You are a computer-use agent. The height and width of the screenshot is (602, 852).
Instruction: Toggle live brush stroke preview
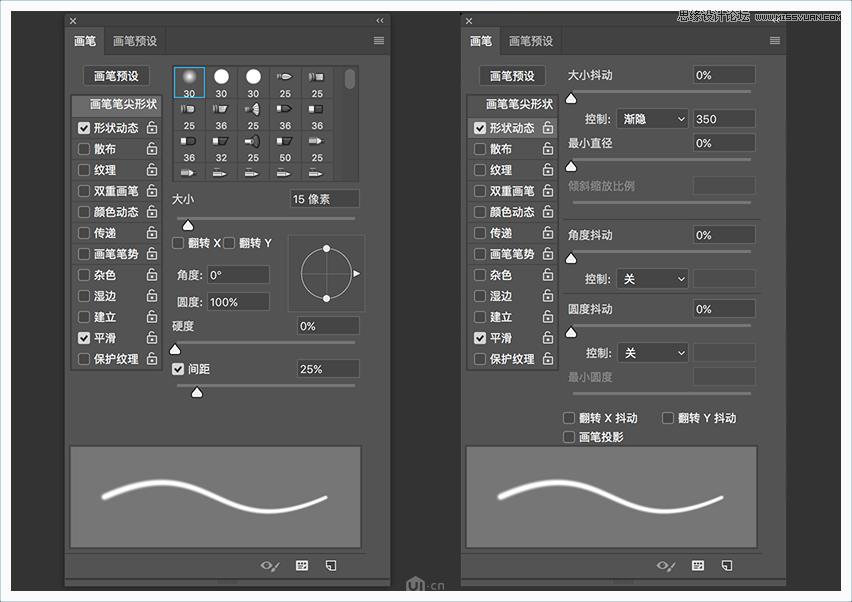[269, 565]
